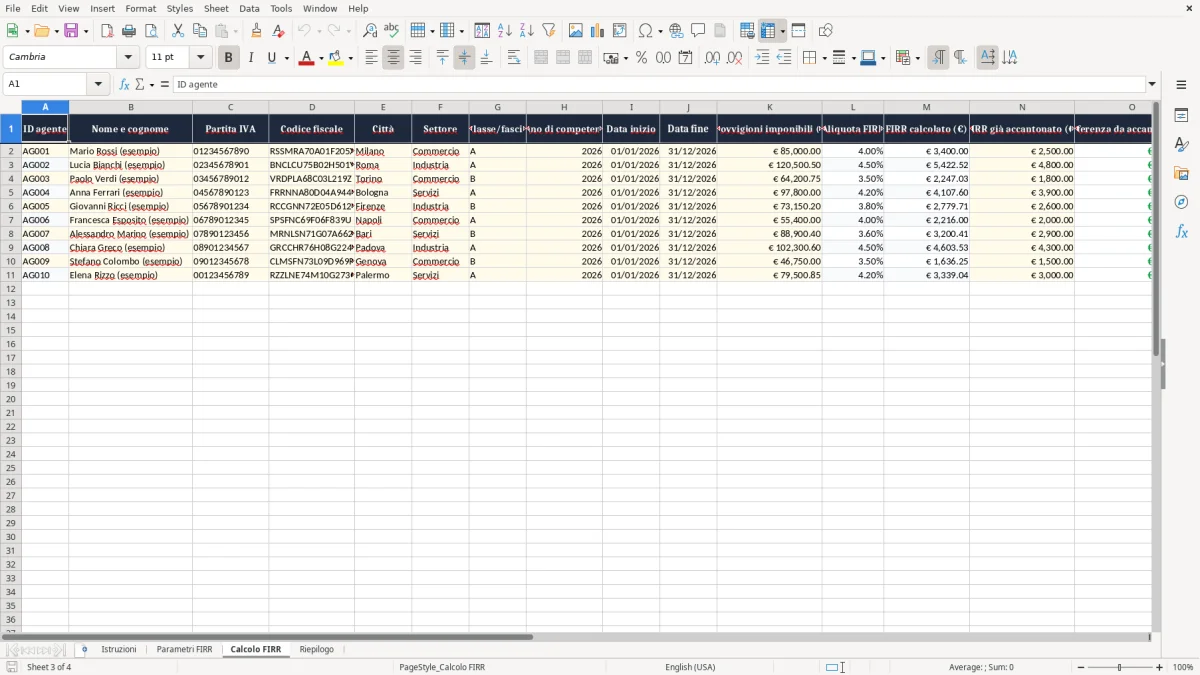Click the formula input line

click(659, 84)
